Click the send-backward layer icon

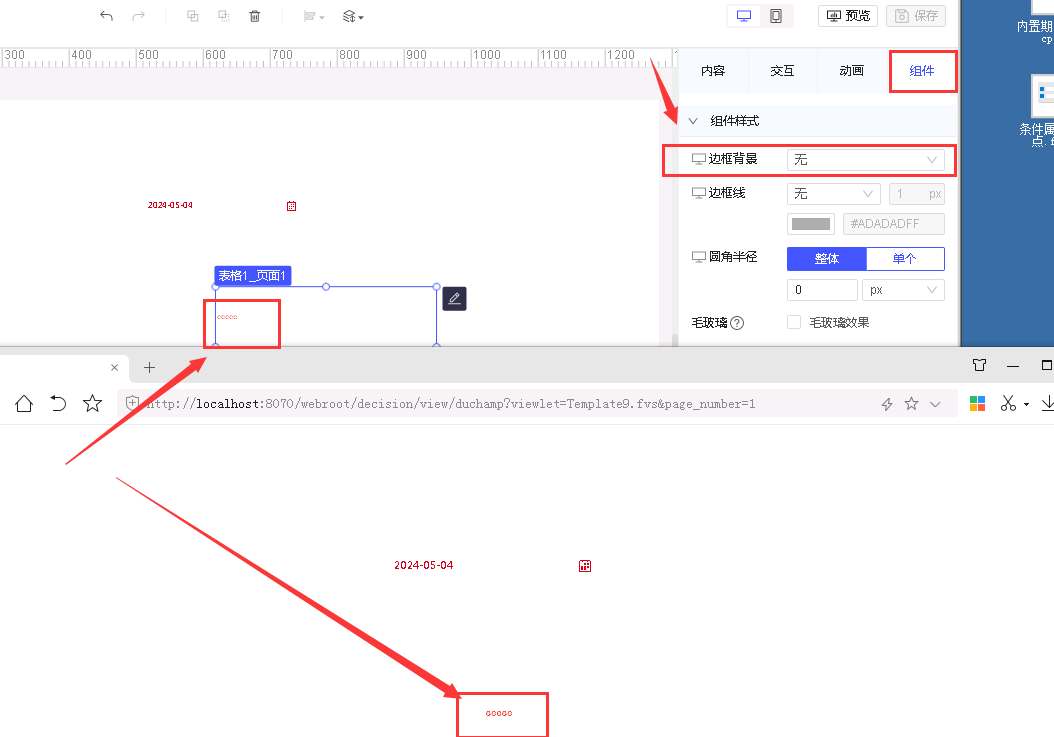[x=224, y=16]
